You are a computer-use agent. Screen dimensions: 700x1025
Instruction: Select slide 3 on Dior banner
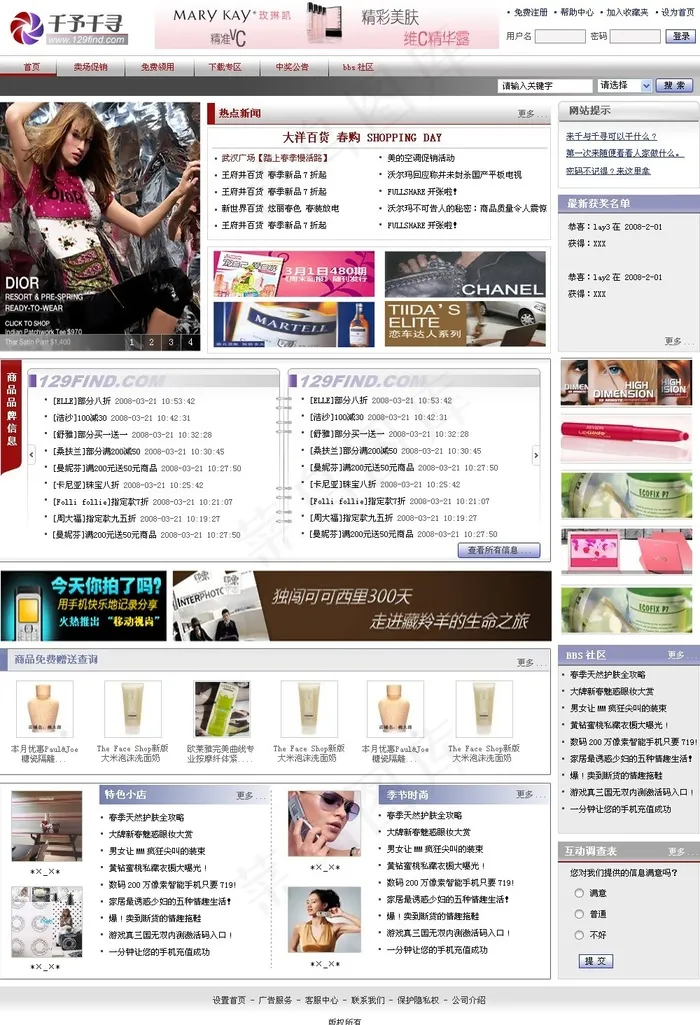coord(171,342)
